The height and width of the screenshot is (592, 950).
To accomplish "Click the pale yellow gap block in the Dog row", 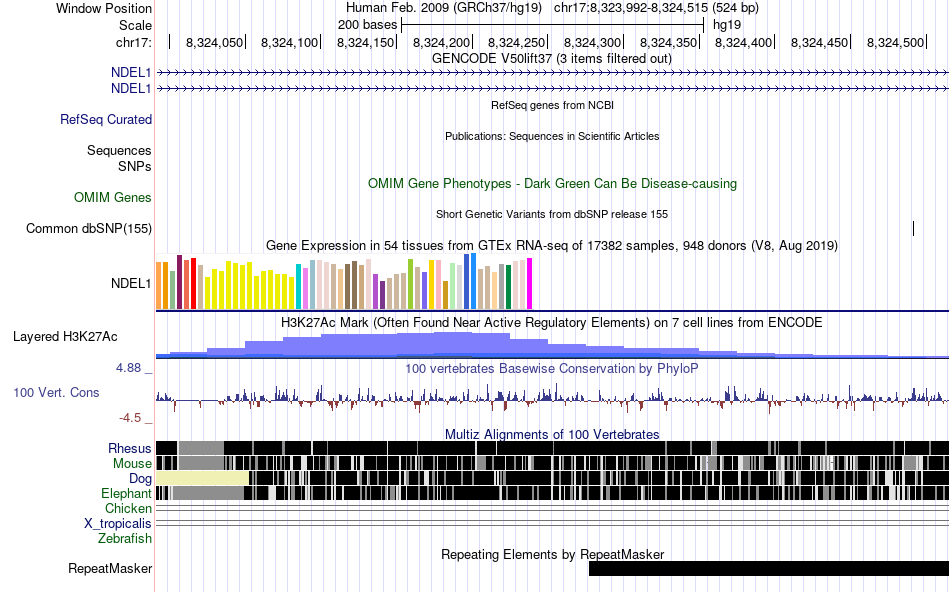I will (202, 478).
